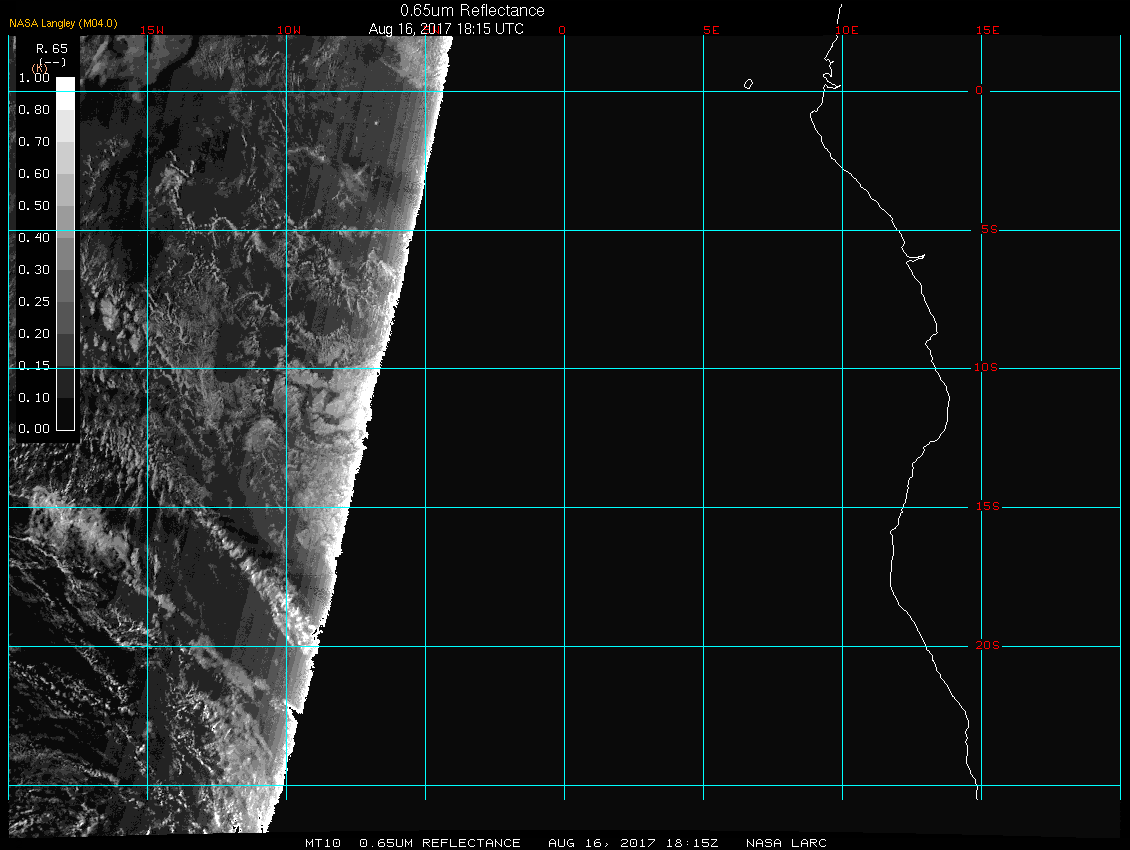Click the "10S" latitude label
1130x850 pixels.
pos(986,368)
